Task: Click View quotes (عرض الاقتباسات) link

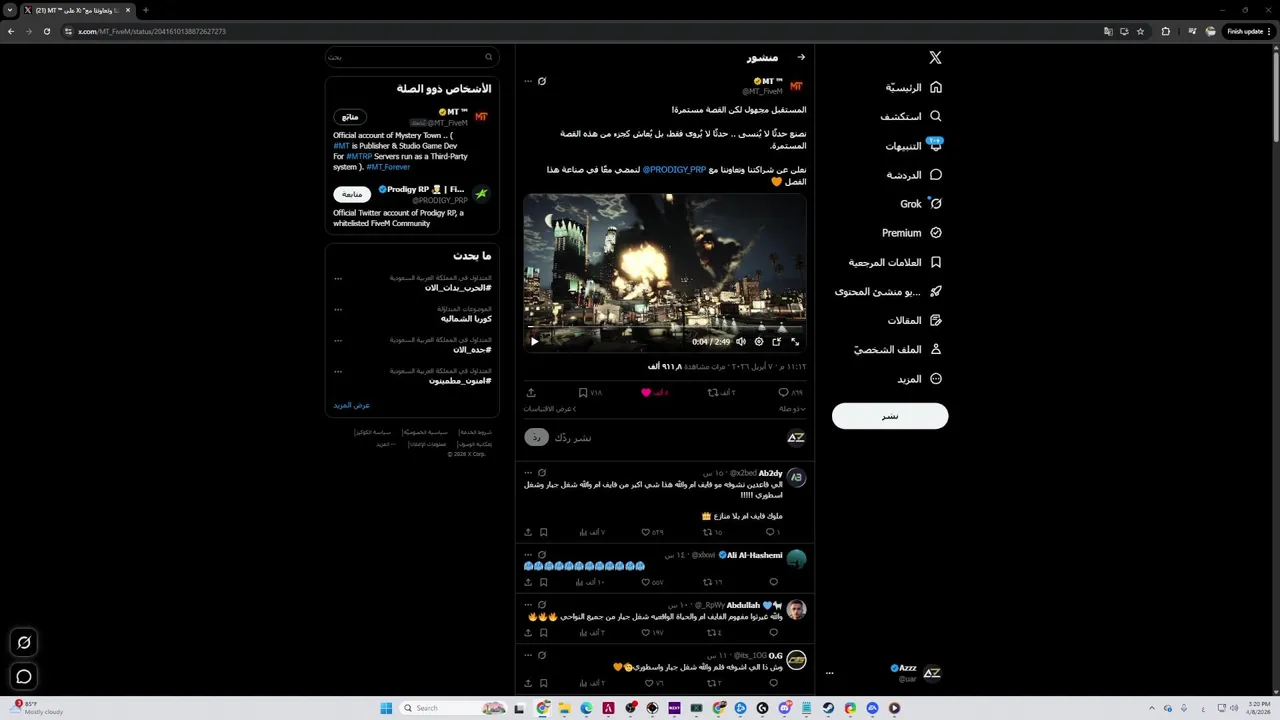Action: (x=550, y=409)
